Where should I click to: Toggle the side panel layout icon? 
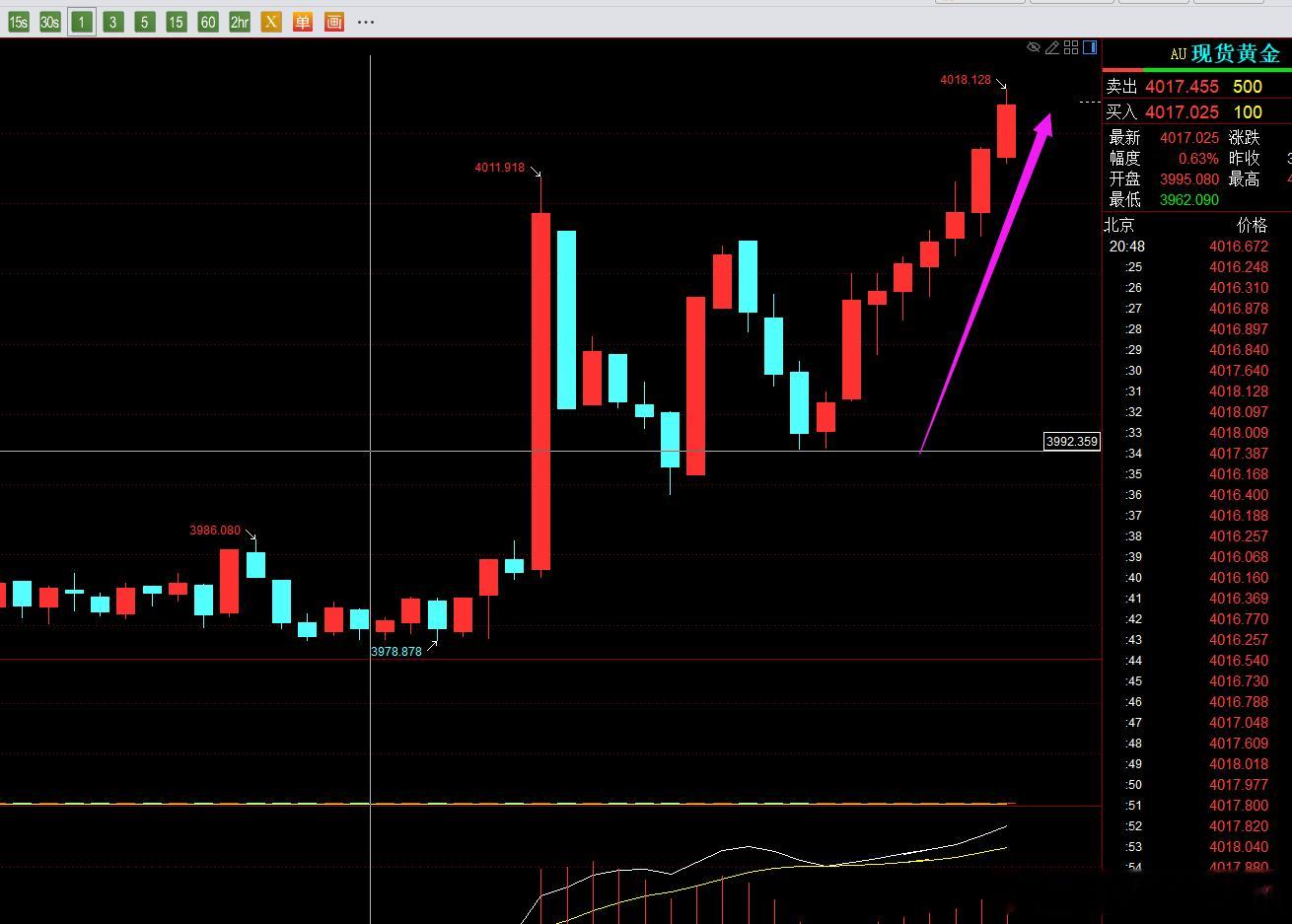(x=1090, y=47)
